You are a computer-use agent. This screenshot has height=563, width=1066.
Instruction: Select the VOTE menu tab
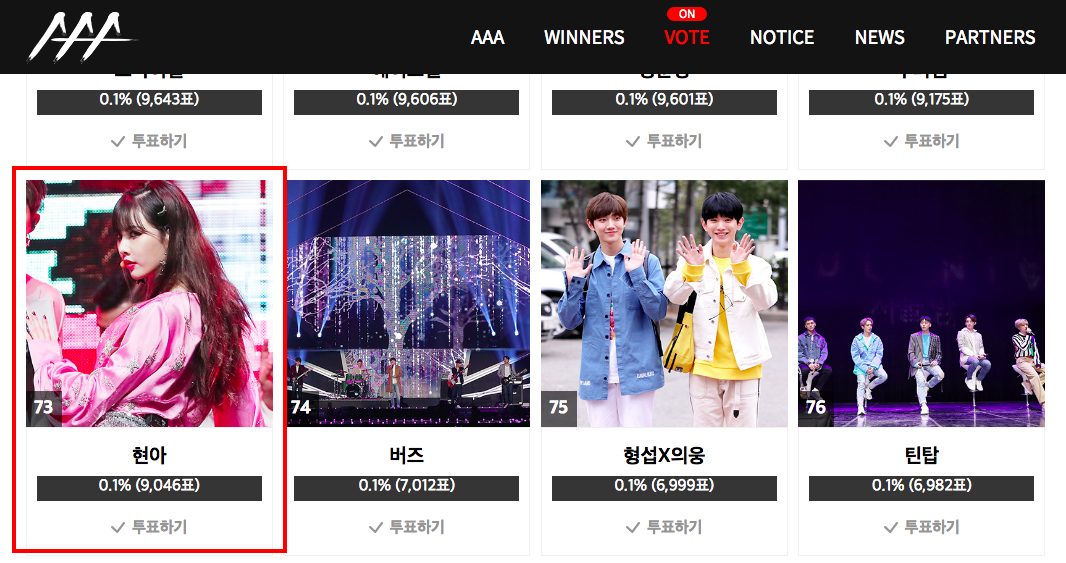687,37
